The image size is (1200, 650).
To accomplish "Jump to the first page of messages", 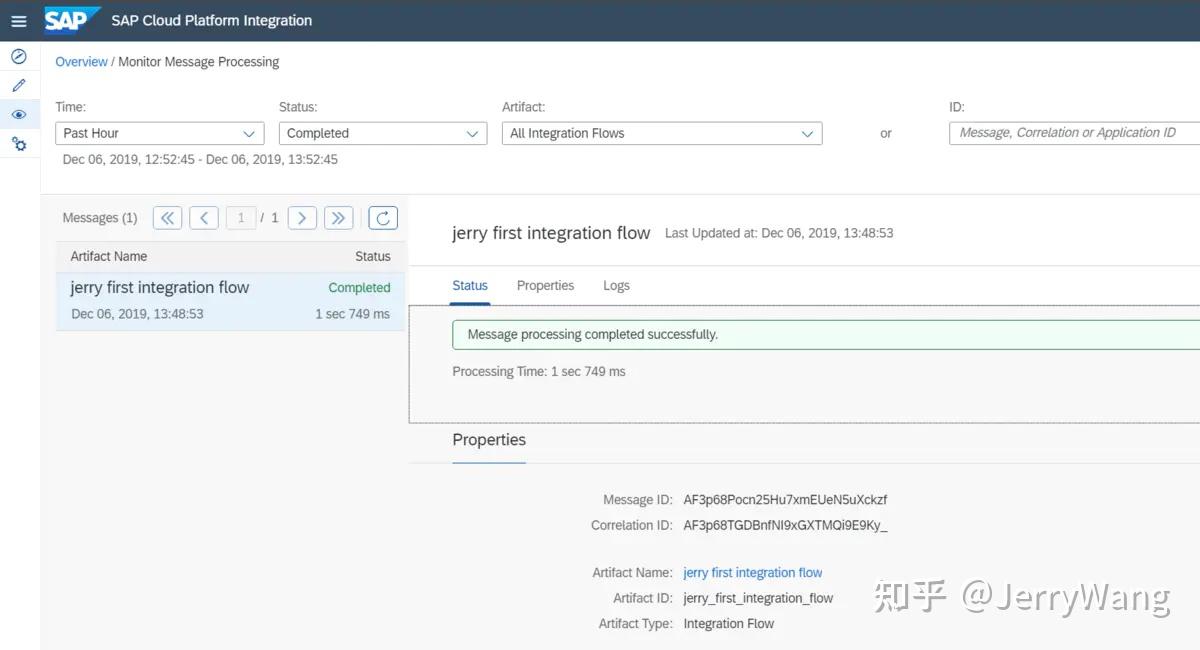I will pos(167,217).
